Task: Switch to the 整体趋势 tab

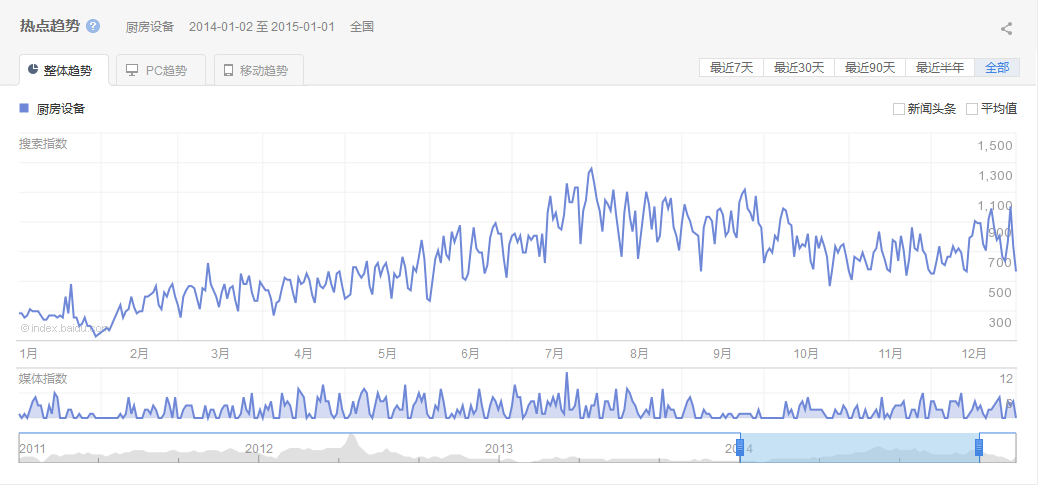Action: click(x=64, y=70)
